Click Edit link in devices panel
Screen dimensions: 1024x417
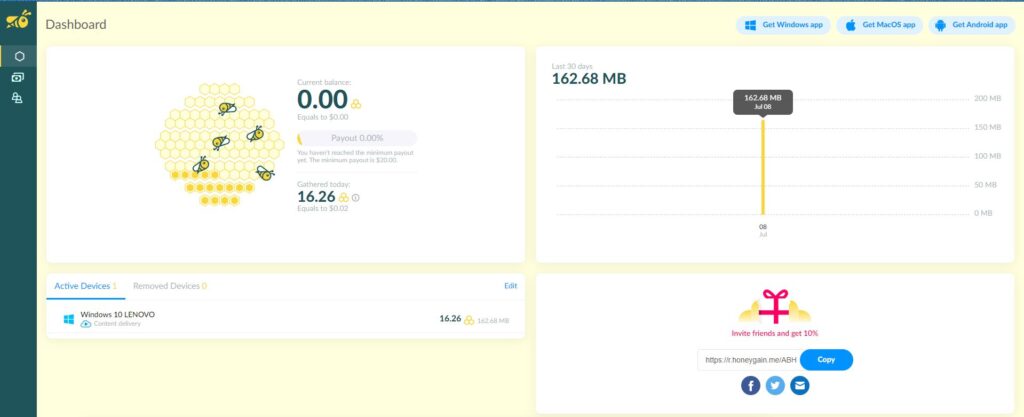pyautogui.click(x=510, y=286)
